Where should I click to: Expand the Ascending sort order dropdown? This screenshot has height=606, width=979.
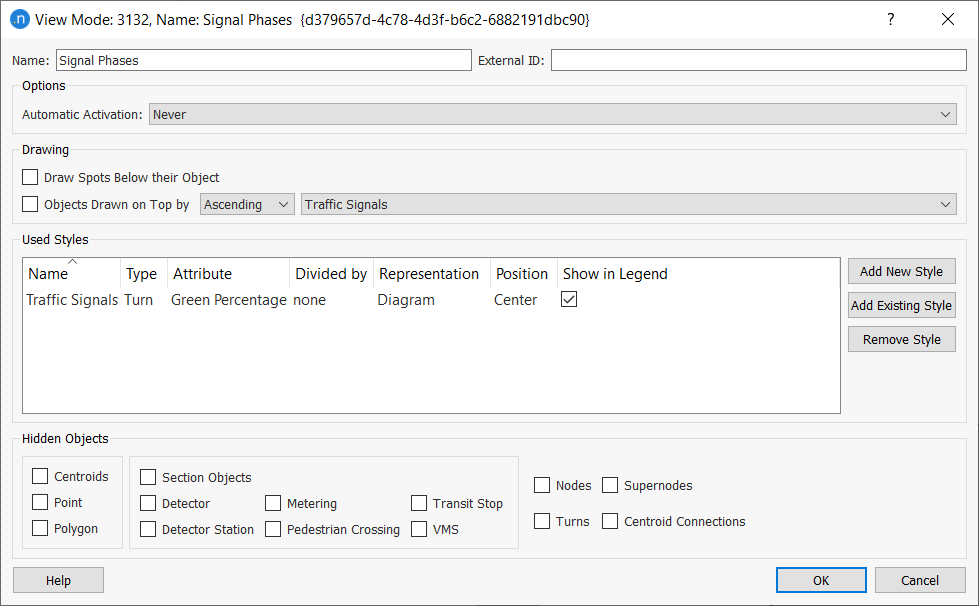(248, 205)
